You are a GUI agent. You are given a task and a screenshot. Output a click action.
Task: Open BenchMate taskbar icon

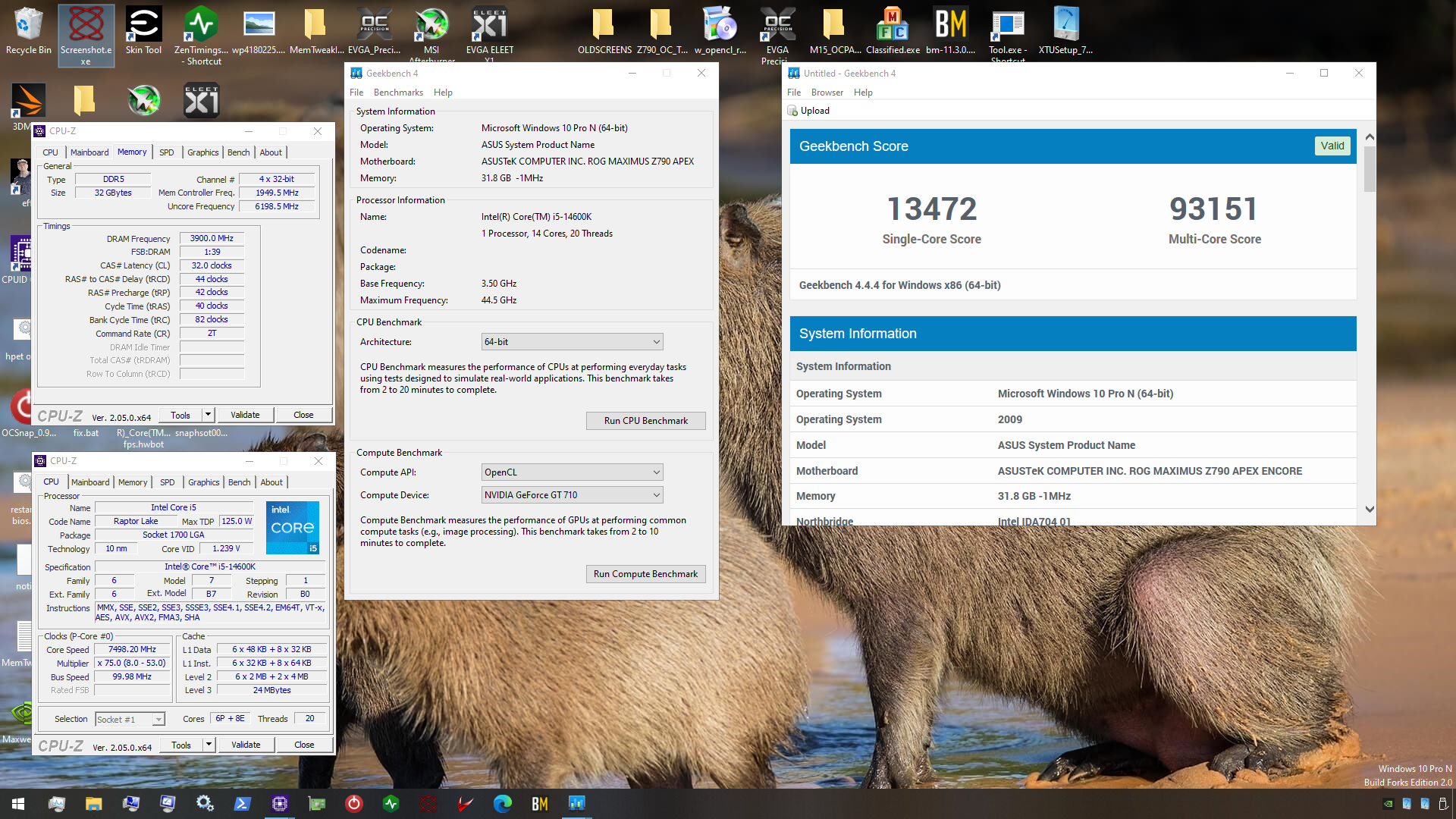539,804
